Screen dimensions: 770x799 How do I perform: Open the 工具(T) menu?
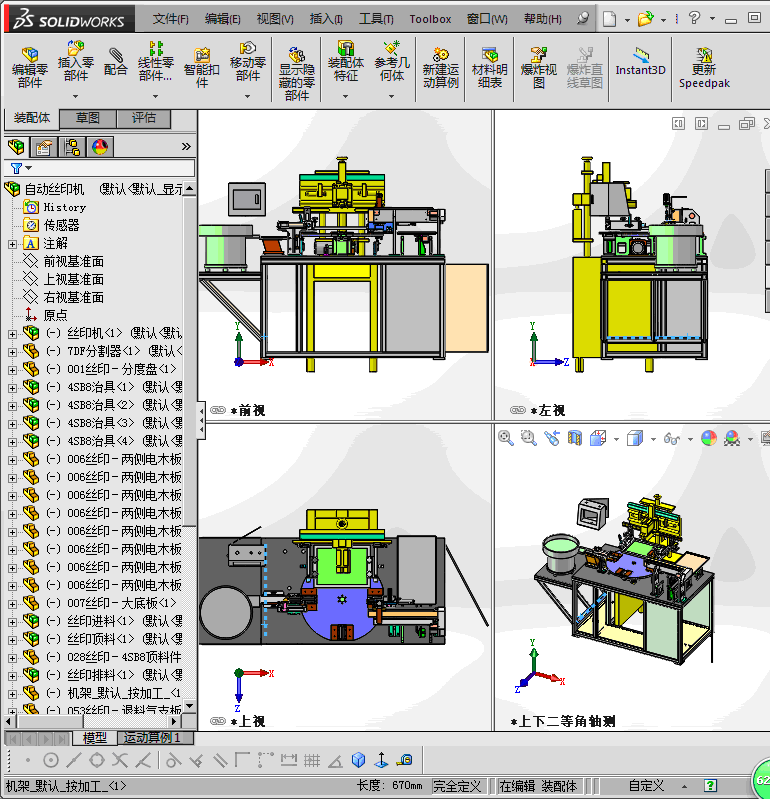[376, 19]
